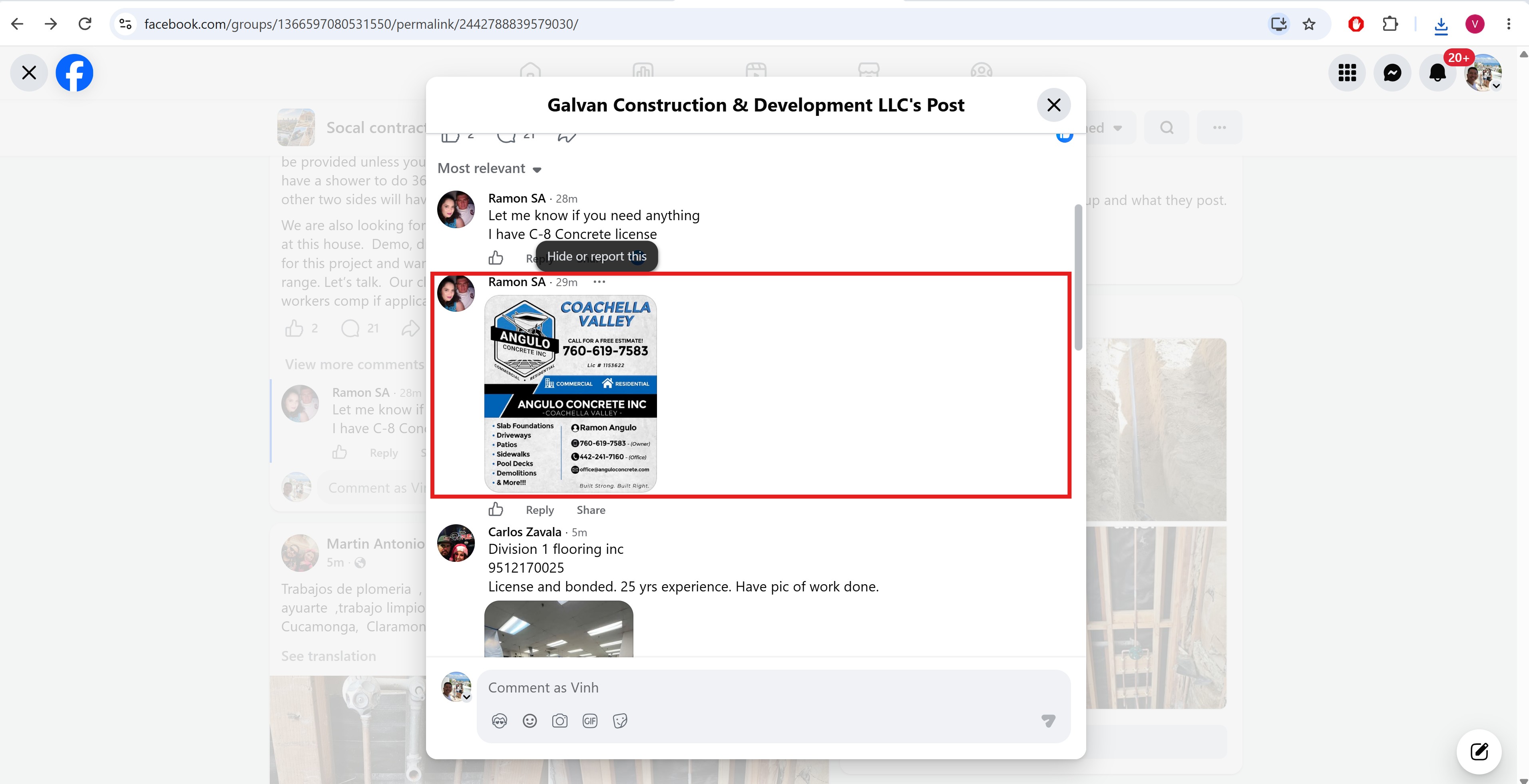The width and height of the screenshot is (1529, 784).
Task: Focus the Comment as Vinh field
Action: click(773, 687)
